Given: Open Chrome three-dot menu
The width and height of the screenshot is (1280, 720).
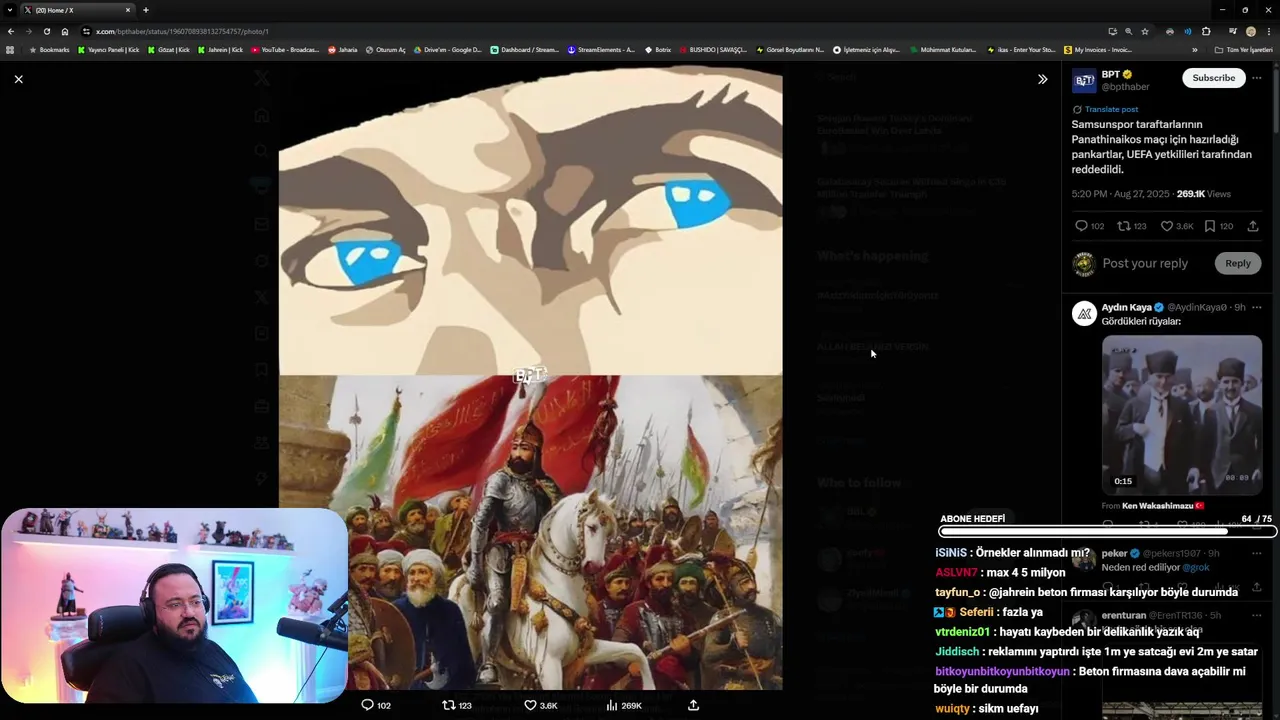Looking at the screenshot, I should click(x=1269, y=31).
